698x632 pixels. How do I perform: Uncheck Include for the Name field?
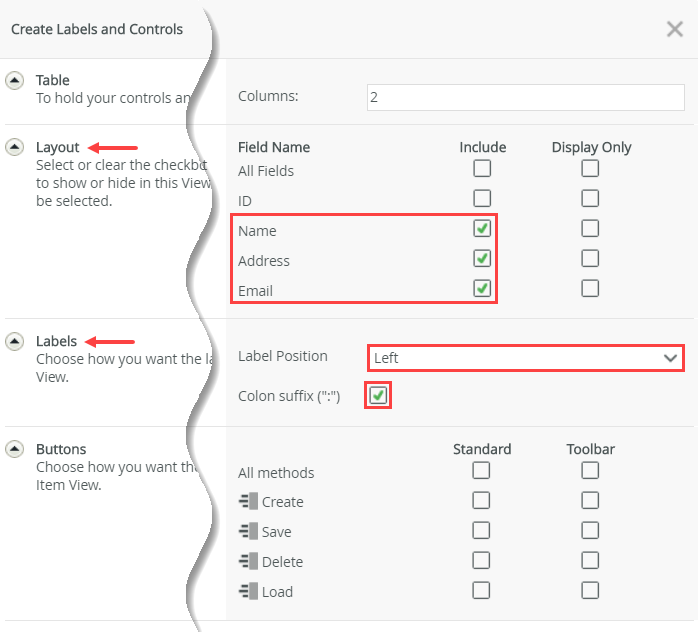coord(482,228)
